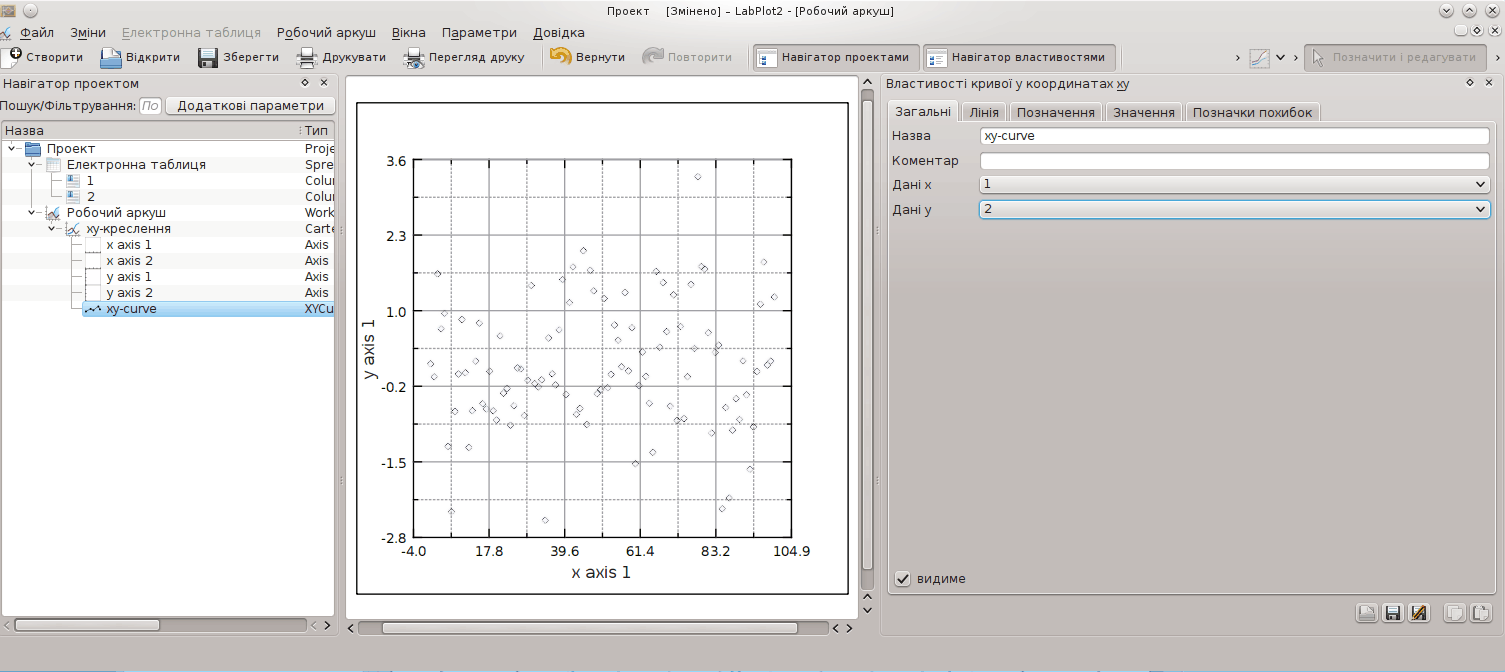The height and width of the screenshot is (672, 1505).
Task: Save the project via the Зберегти icon
Action: pos(207,57)
